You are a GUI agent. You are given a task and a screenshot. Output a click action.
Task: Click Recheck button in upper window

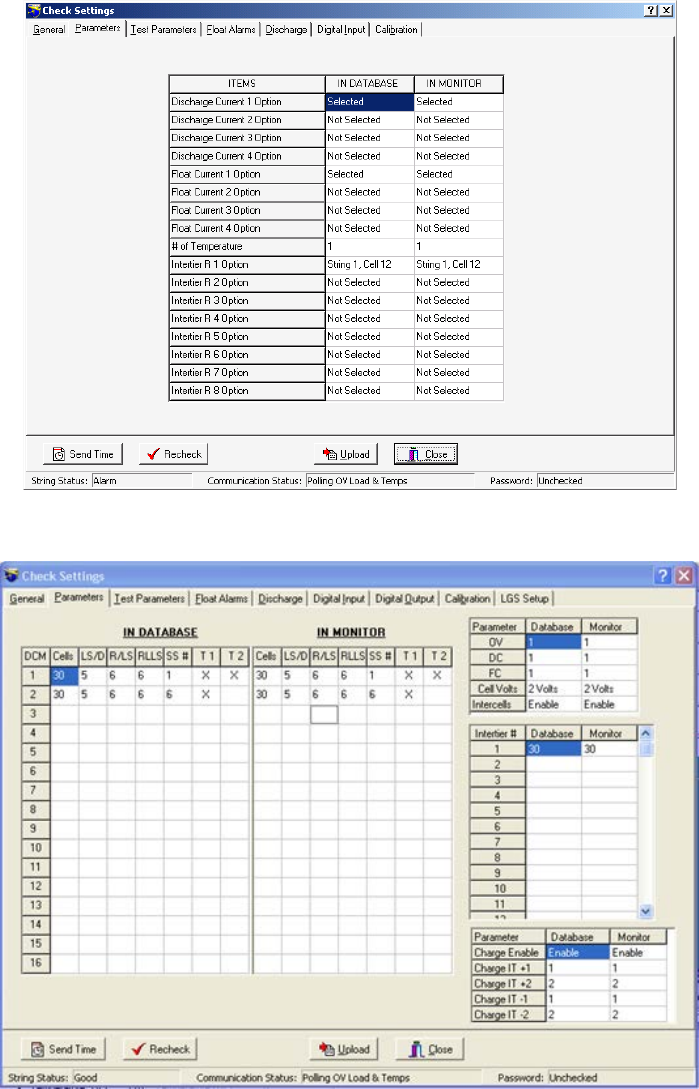click(x=174, y=454)
